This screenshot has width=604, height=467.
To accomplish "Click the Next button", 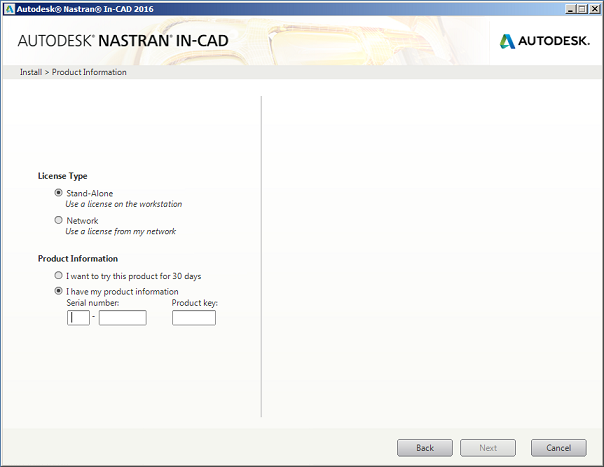I will [x=488, y=448].
